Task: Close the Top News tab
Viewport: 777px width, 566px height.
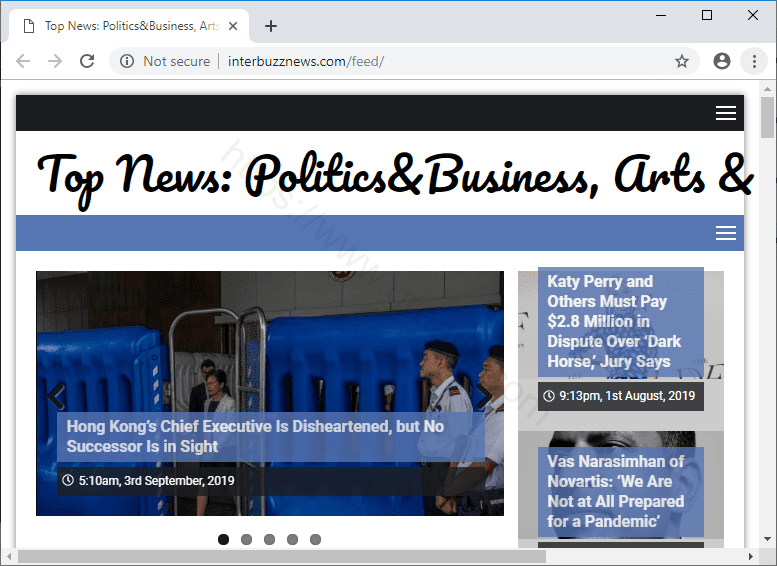Action: [232, 26]
